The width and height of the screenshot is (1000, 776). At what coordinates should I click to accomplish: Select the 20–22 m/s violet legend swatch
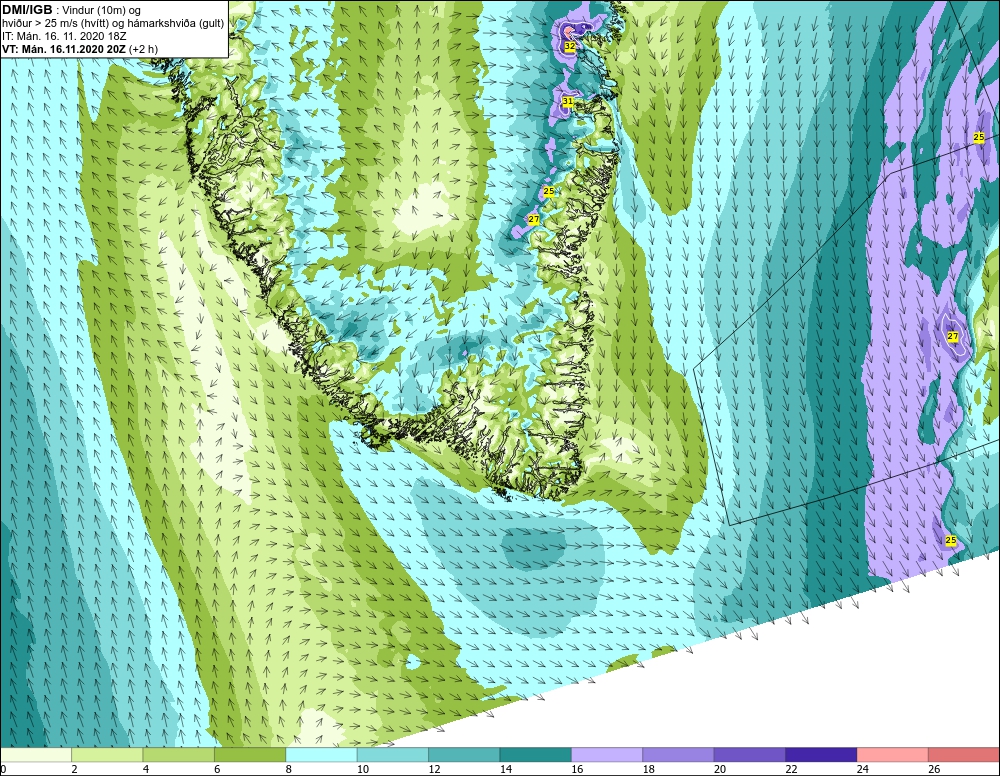coord(750,755)
